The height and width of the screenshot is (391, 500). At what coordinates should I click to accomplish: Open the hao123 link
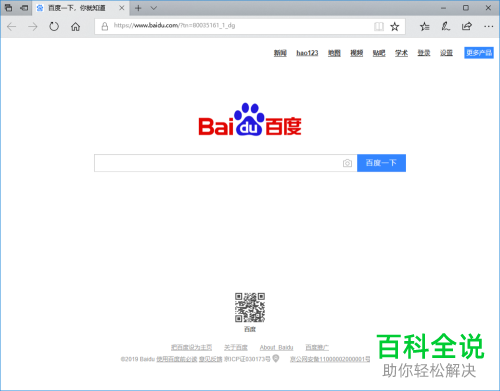[307, 53]
